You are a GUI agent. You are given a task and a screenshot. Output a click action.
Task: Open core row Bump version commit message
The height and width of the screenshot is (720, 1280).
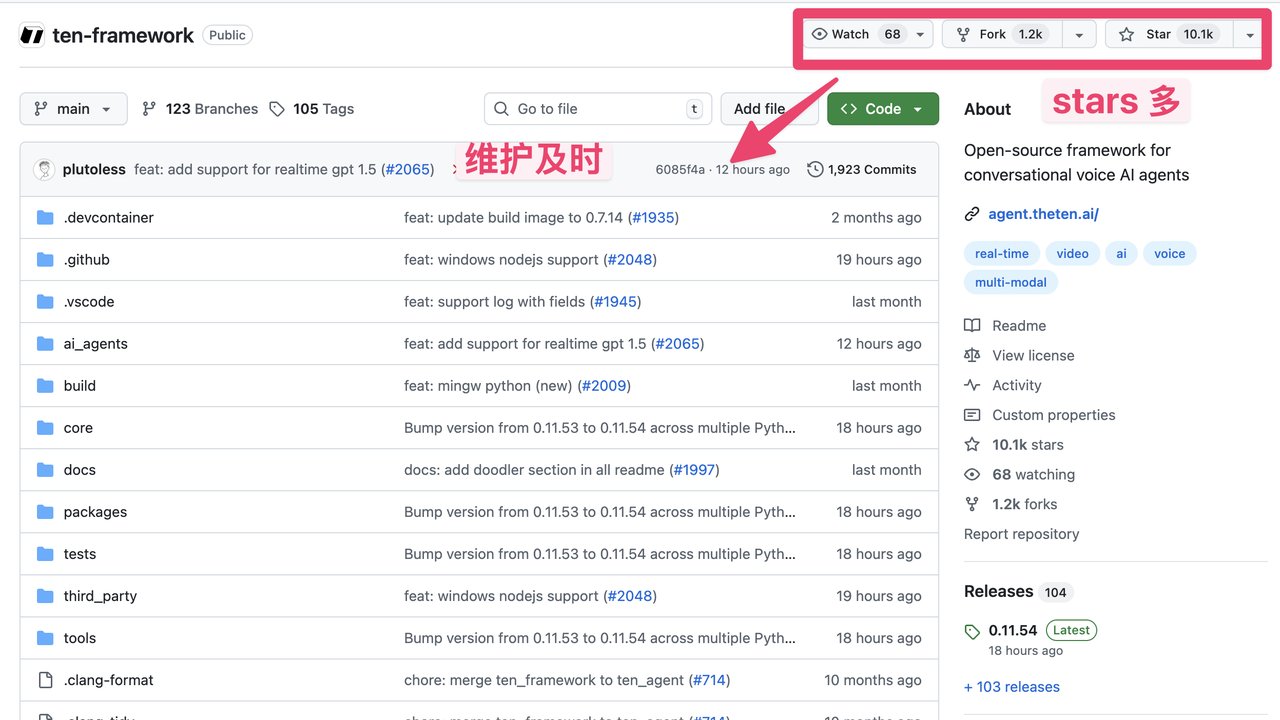point(600,427)
